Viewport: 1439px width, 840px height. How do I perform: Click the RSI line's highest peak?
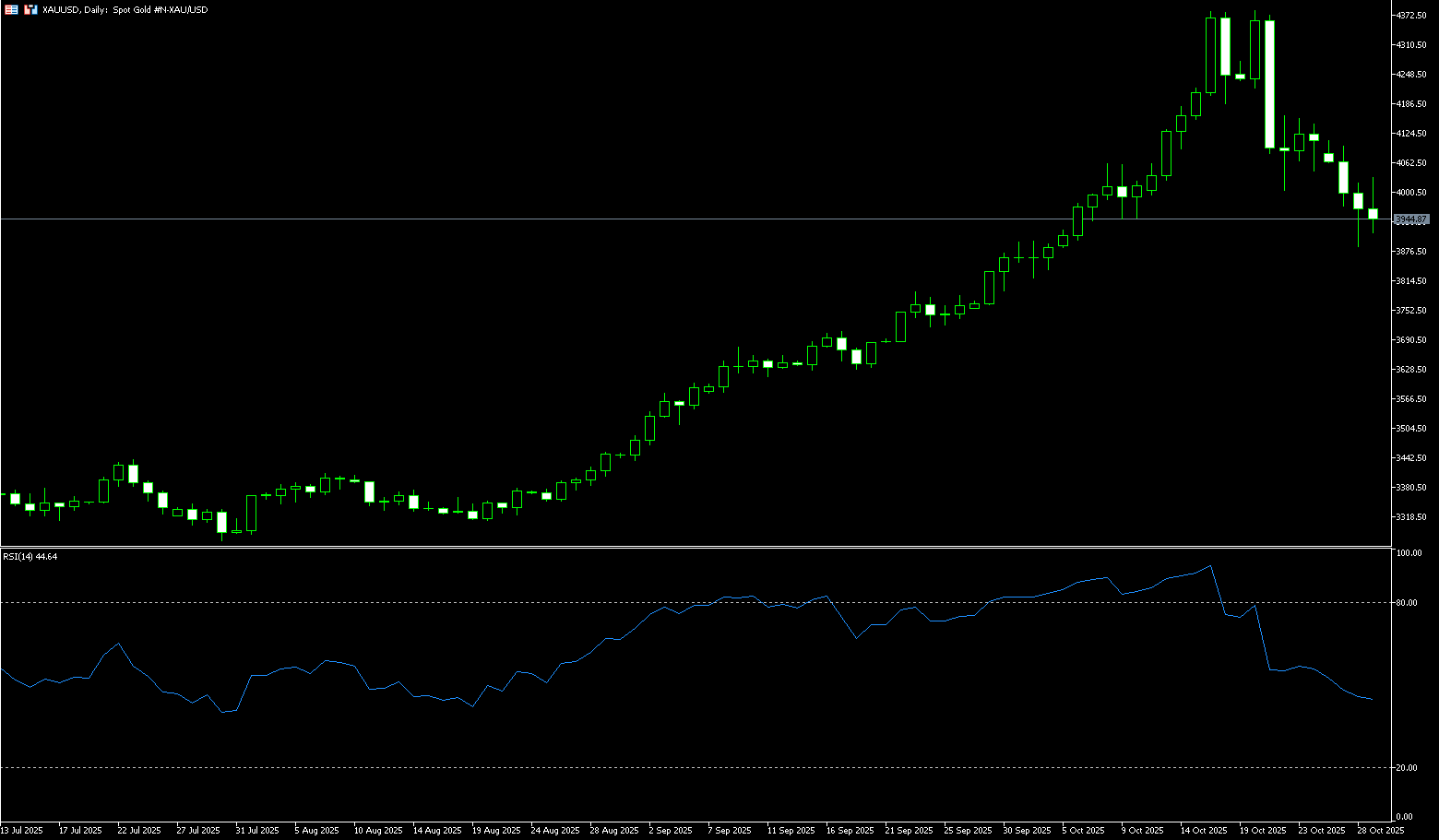(x=1210, y=566)
